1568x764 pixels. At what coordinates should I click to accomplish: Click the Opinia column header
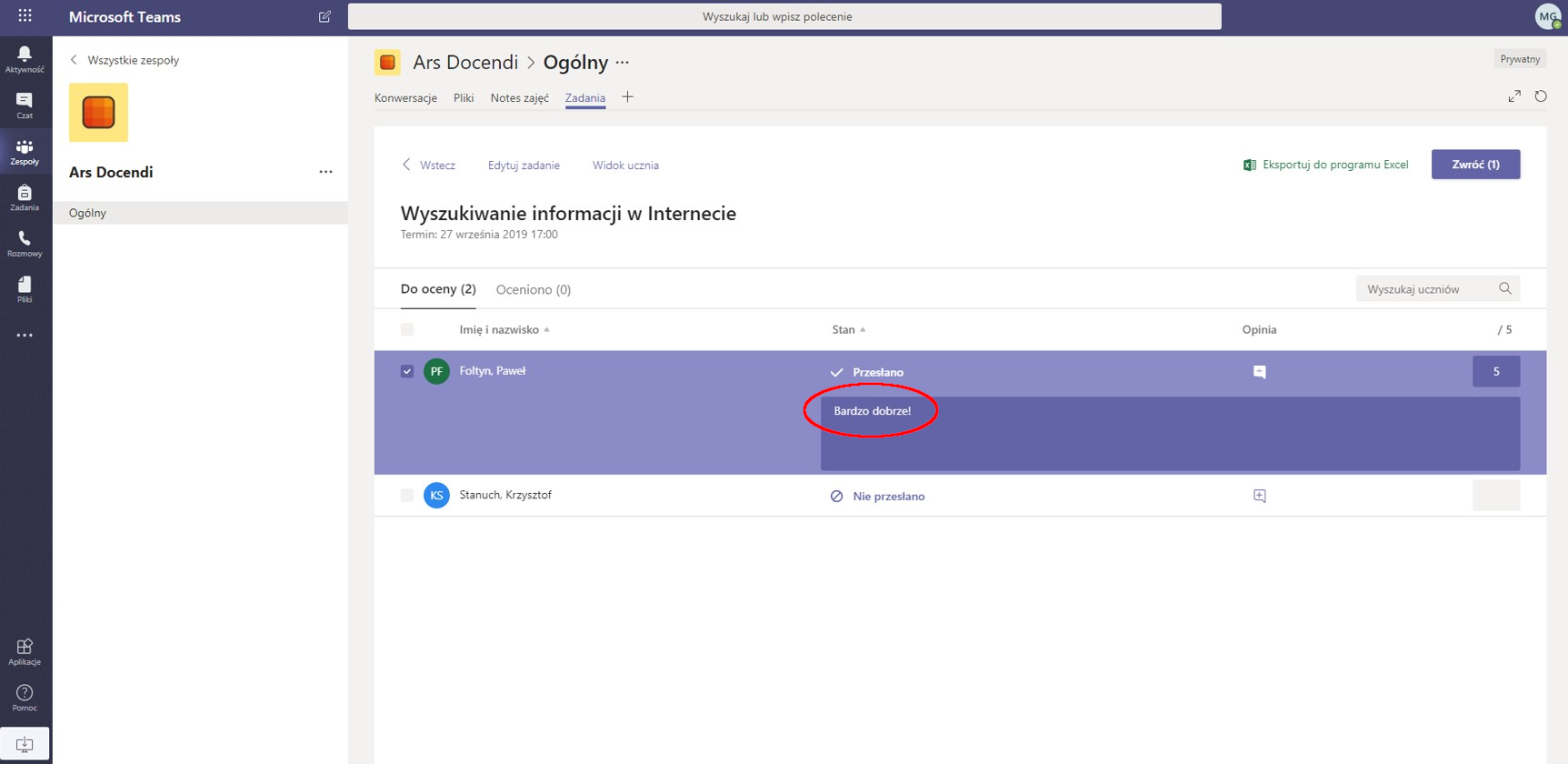(x=1259, y=329)
